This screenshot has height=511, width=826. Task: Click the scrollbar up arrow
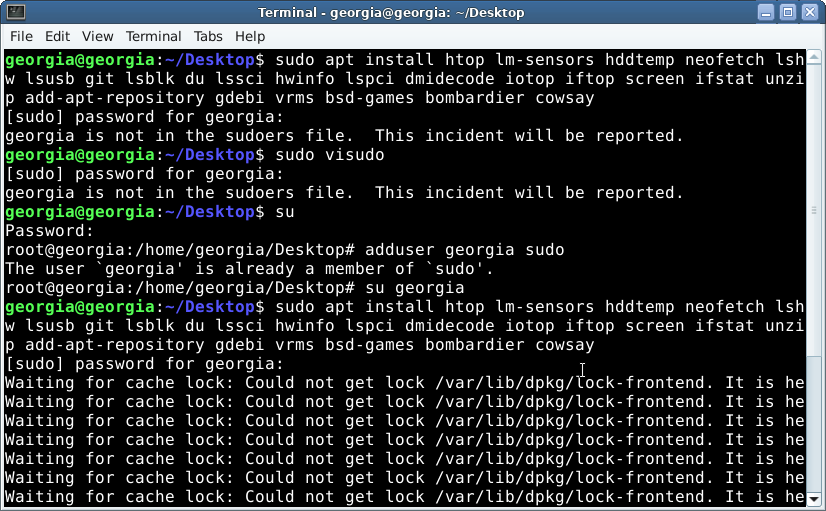point(815,55)
